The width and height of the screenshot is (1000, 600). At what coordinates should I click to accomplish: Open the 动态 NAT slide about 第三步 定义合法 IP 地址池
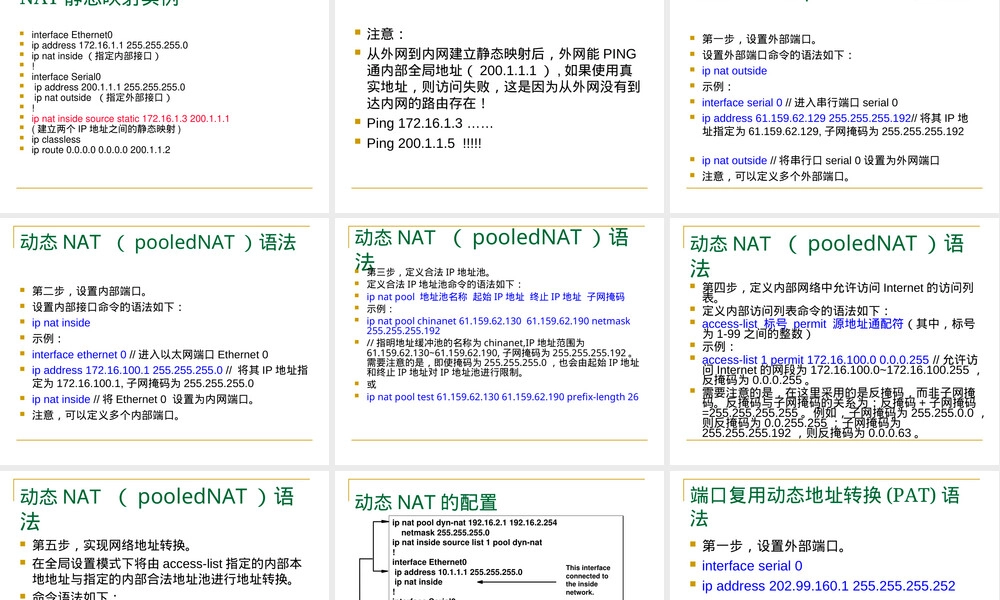coord(499,341)
